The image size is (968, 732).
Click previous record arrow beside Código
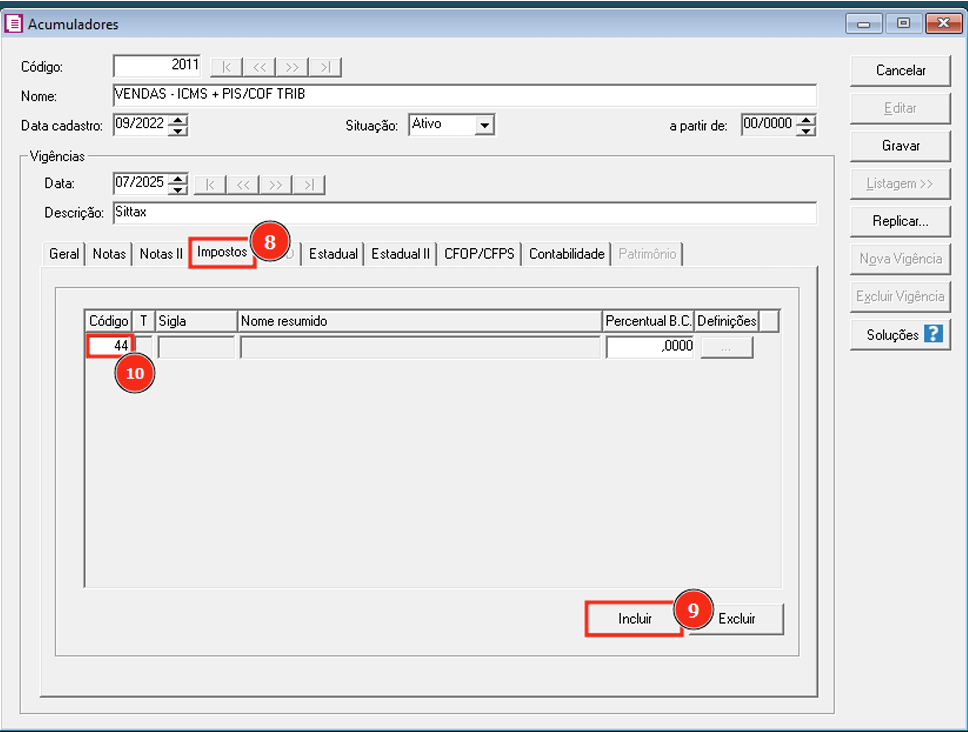(259, 67)
